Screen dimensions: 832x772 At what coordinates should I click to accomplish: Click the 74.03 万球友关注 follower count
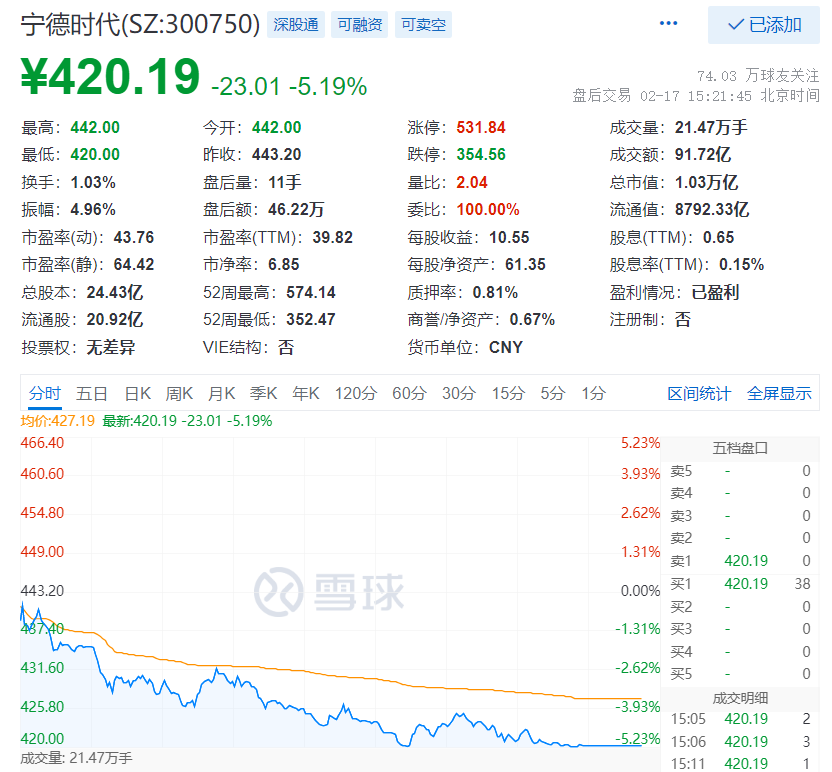[758, 76]
